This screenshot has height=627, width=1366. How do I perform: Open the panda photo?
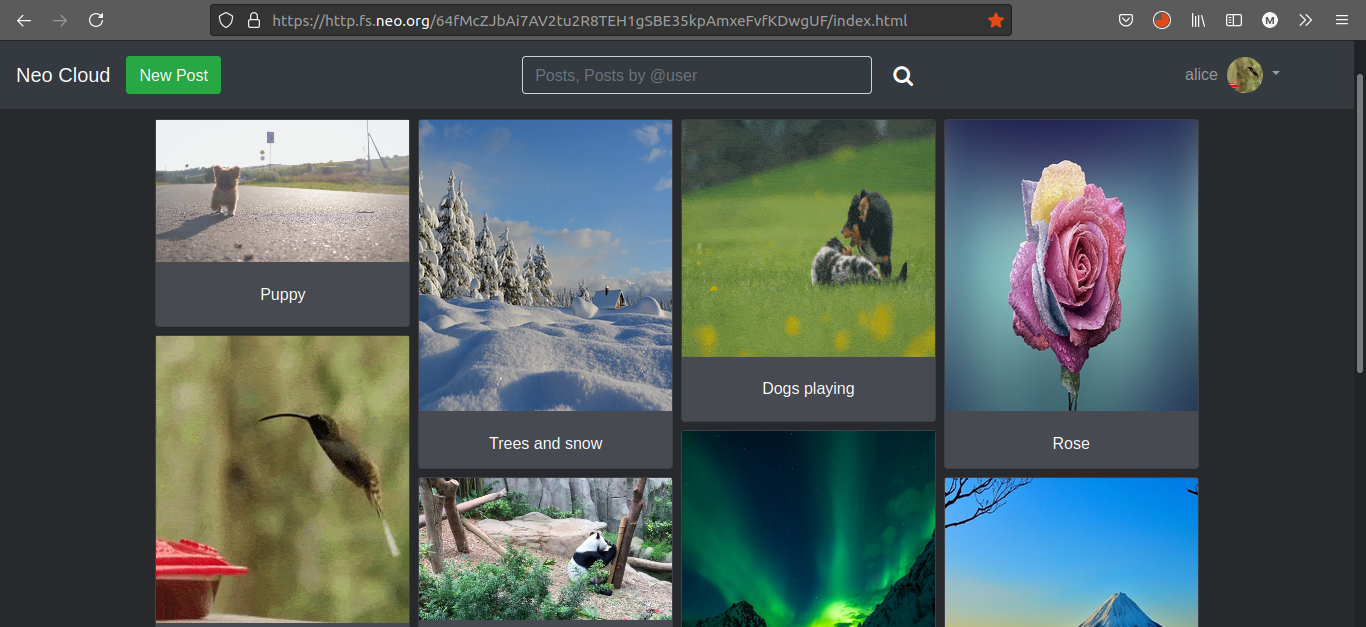(x=545, y=549)
